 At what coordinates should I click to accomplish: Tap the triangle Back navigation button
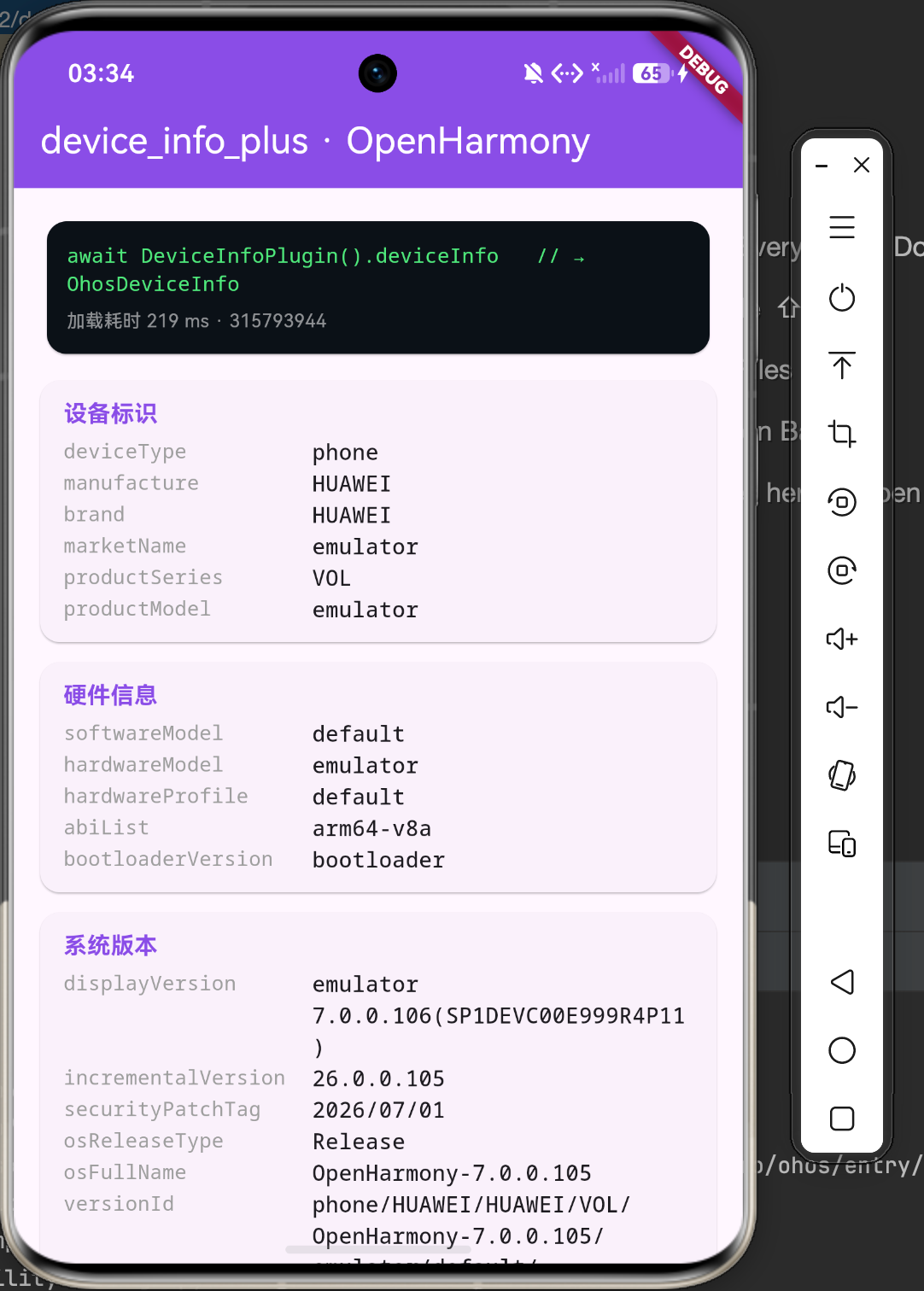(842, 982)
